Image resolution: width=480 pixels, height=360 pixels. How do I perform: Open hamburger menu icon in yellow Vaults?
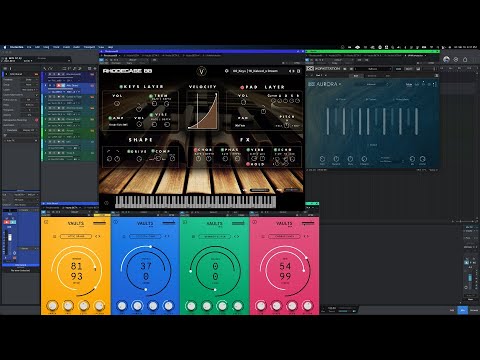55,236
